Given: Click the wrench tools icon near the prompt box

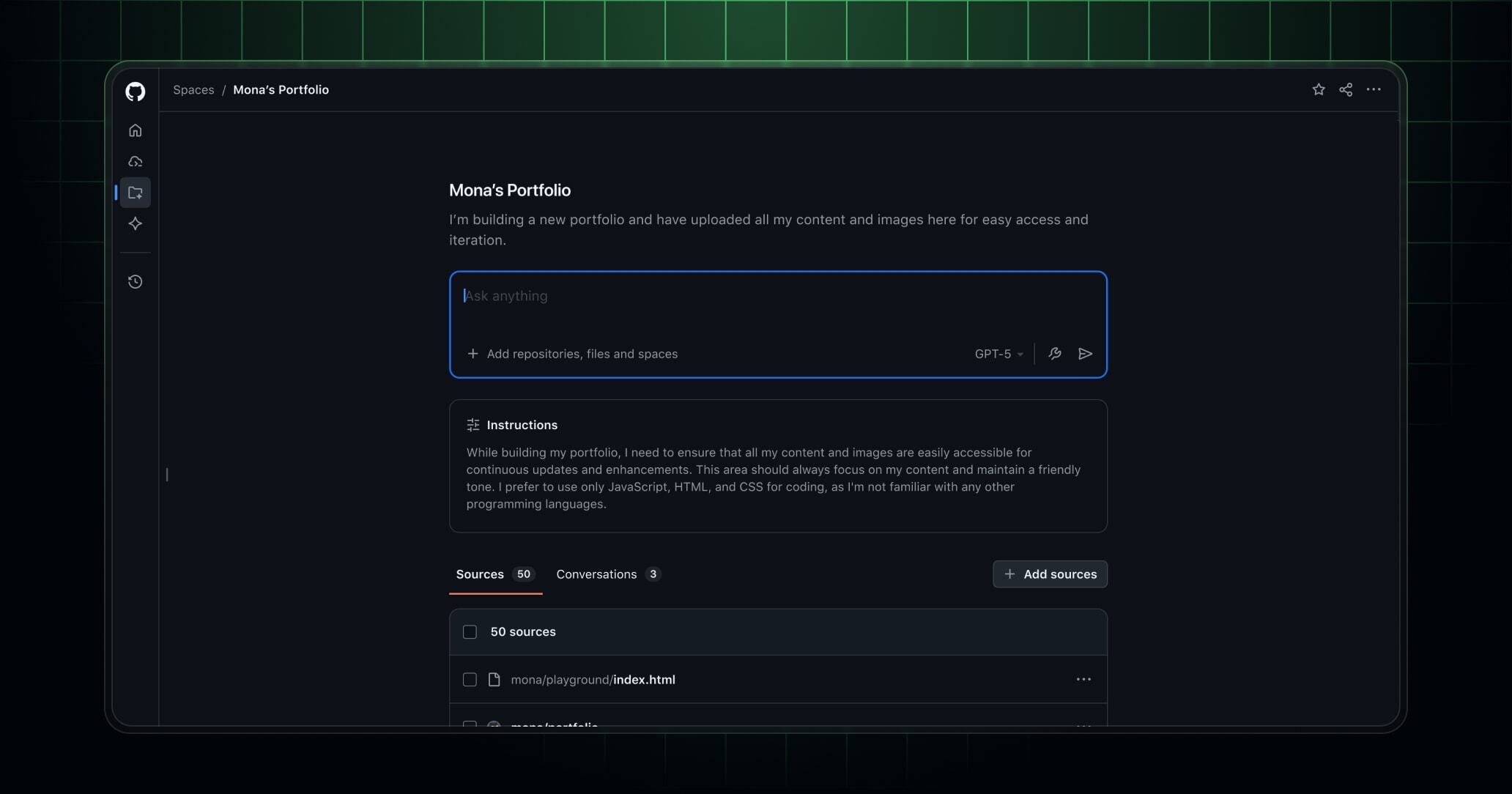Looking at the screenshot, I should 1055,354.
